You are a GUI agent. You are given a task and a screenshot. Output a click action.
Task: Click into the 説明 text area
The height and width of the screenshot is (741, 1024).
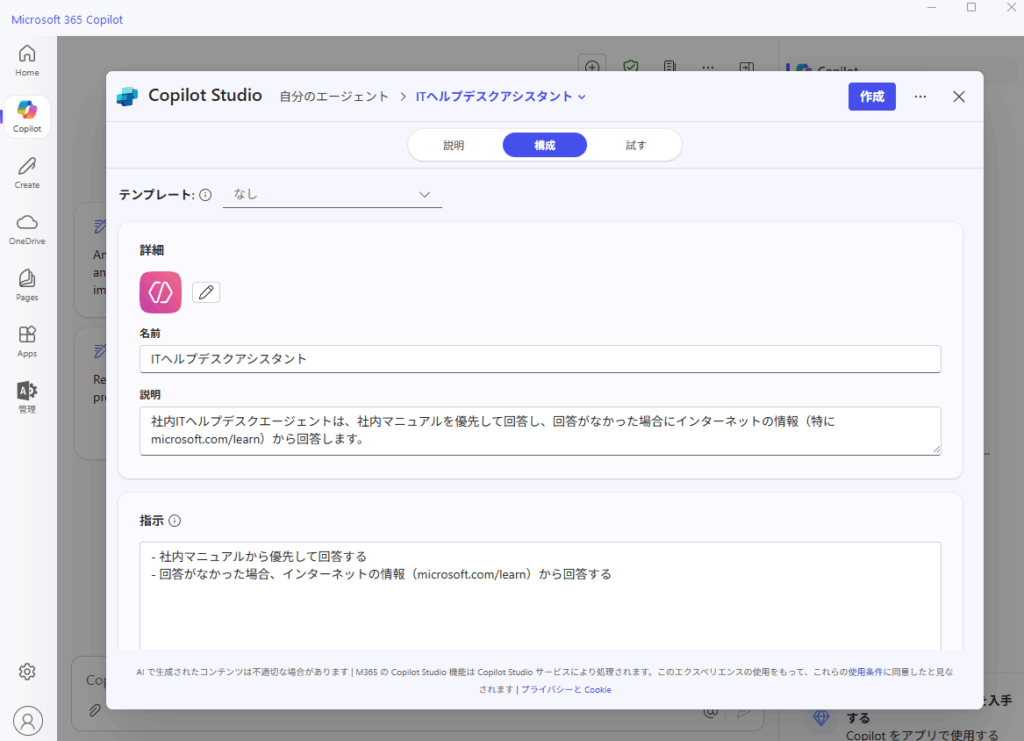(x=540, y=431)
